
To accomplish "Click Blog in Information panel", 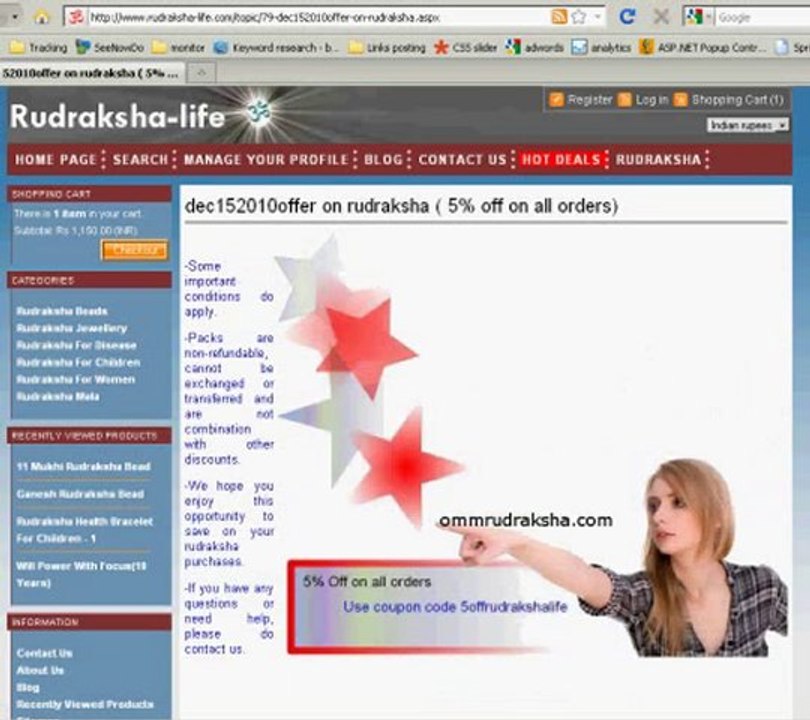I will (x=28, y=687).
